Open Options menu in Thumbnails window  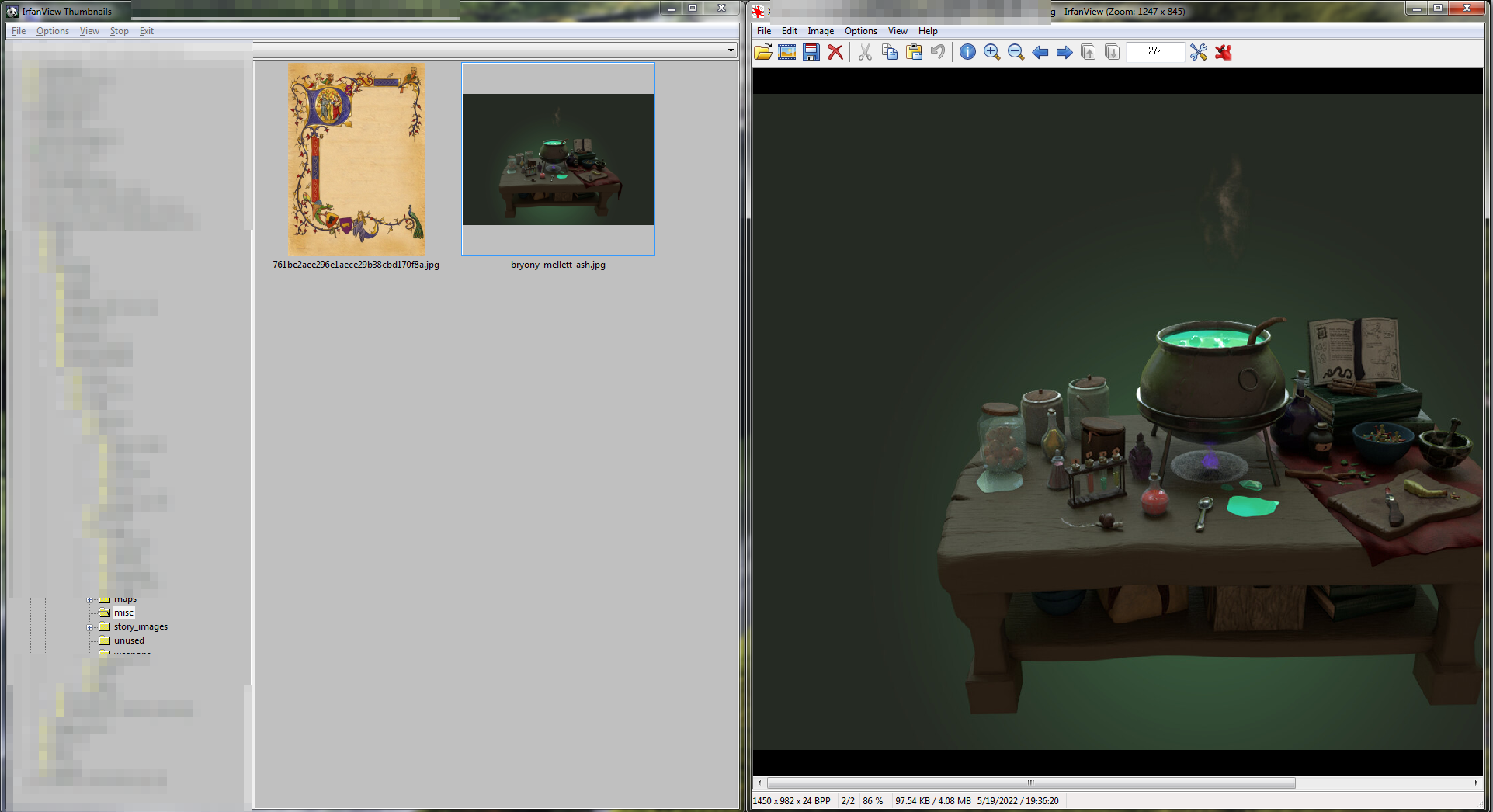coord(53,31)
